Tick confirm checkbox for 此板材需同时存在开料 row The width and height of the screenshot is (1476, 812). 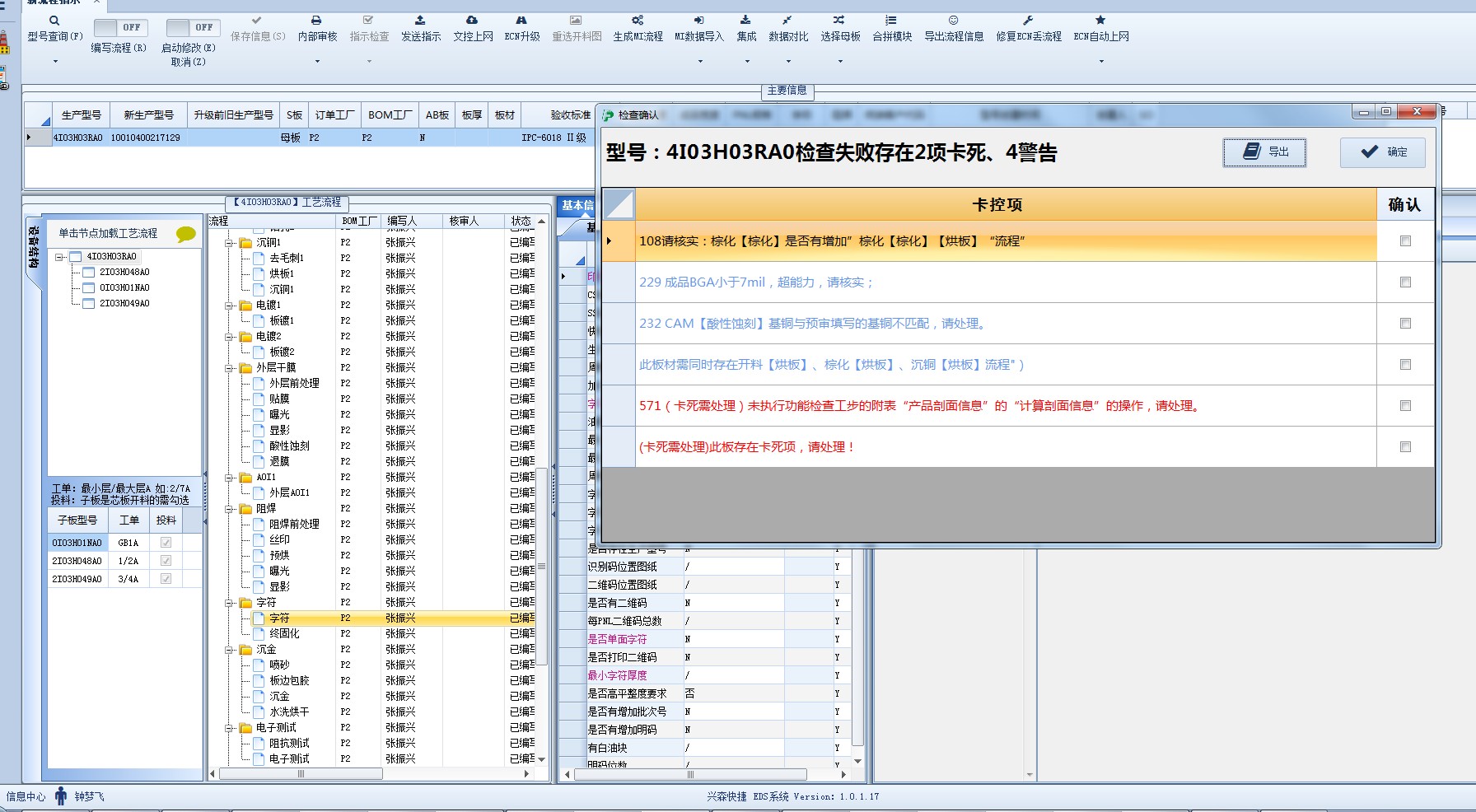tap(1405, 365)
